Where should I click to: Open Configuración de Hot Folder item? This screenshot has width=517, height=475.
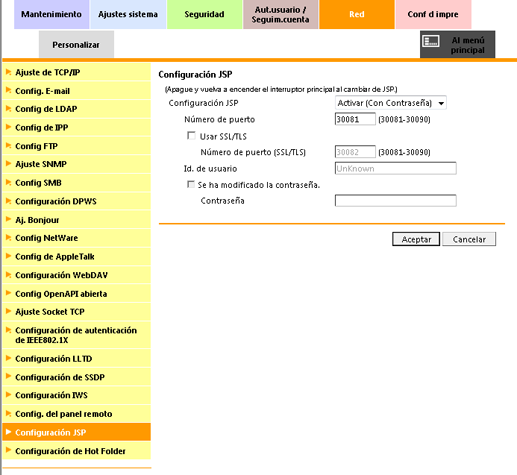(x=76, y=451)
